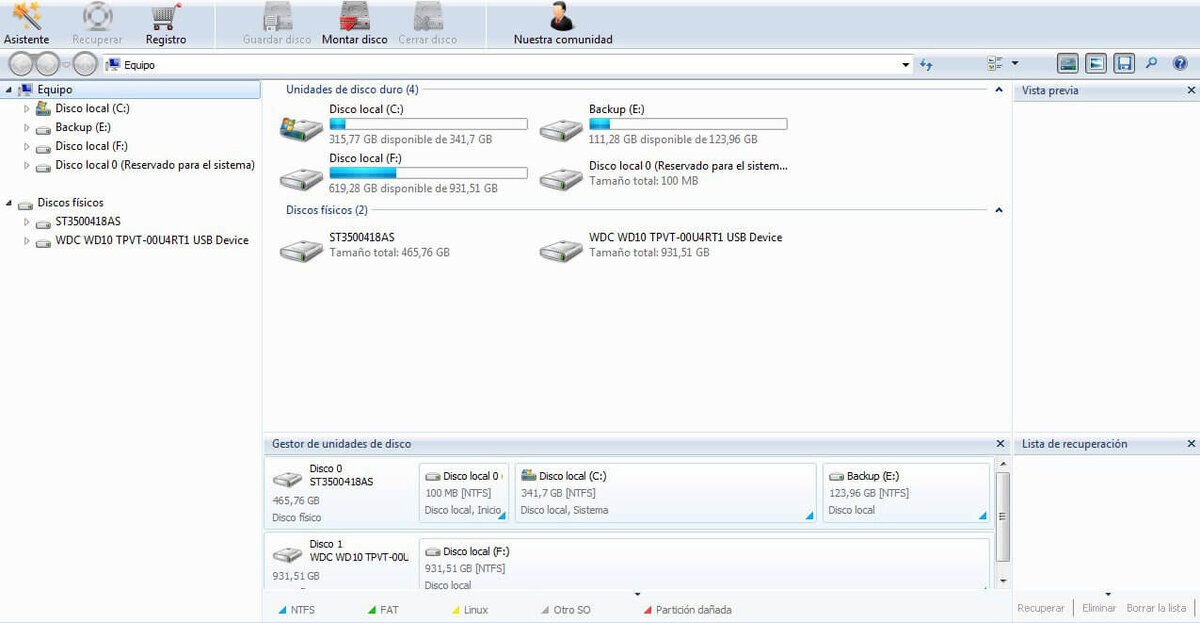Viewport: 1200px width, 623px height.
Task: Click the FAT legend entry
Action: pyautogui.click(x=383, y=609)
